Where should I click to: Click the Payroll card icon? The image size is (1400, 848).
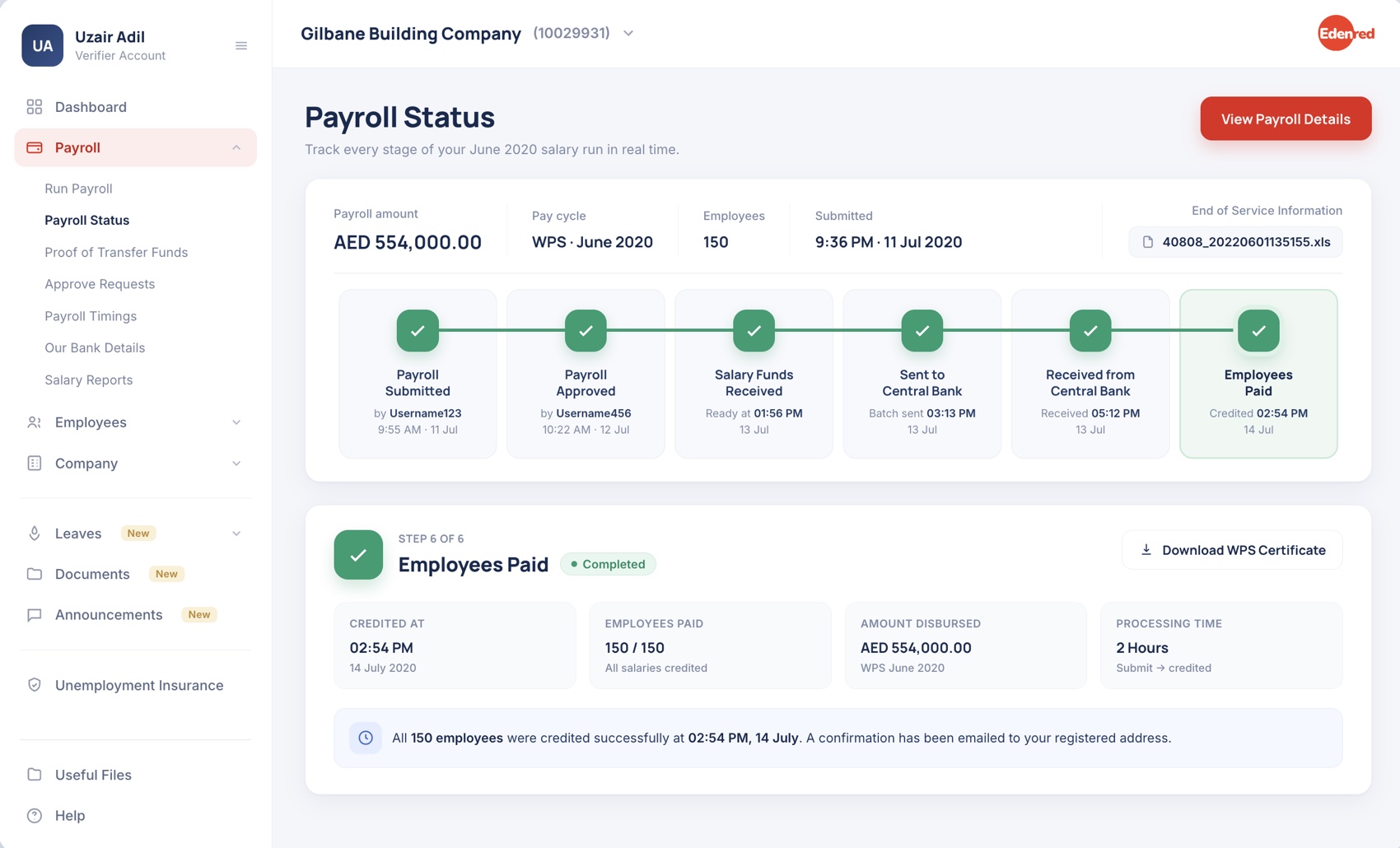pos(35,147)
